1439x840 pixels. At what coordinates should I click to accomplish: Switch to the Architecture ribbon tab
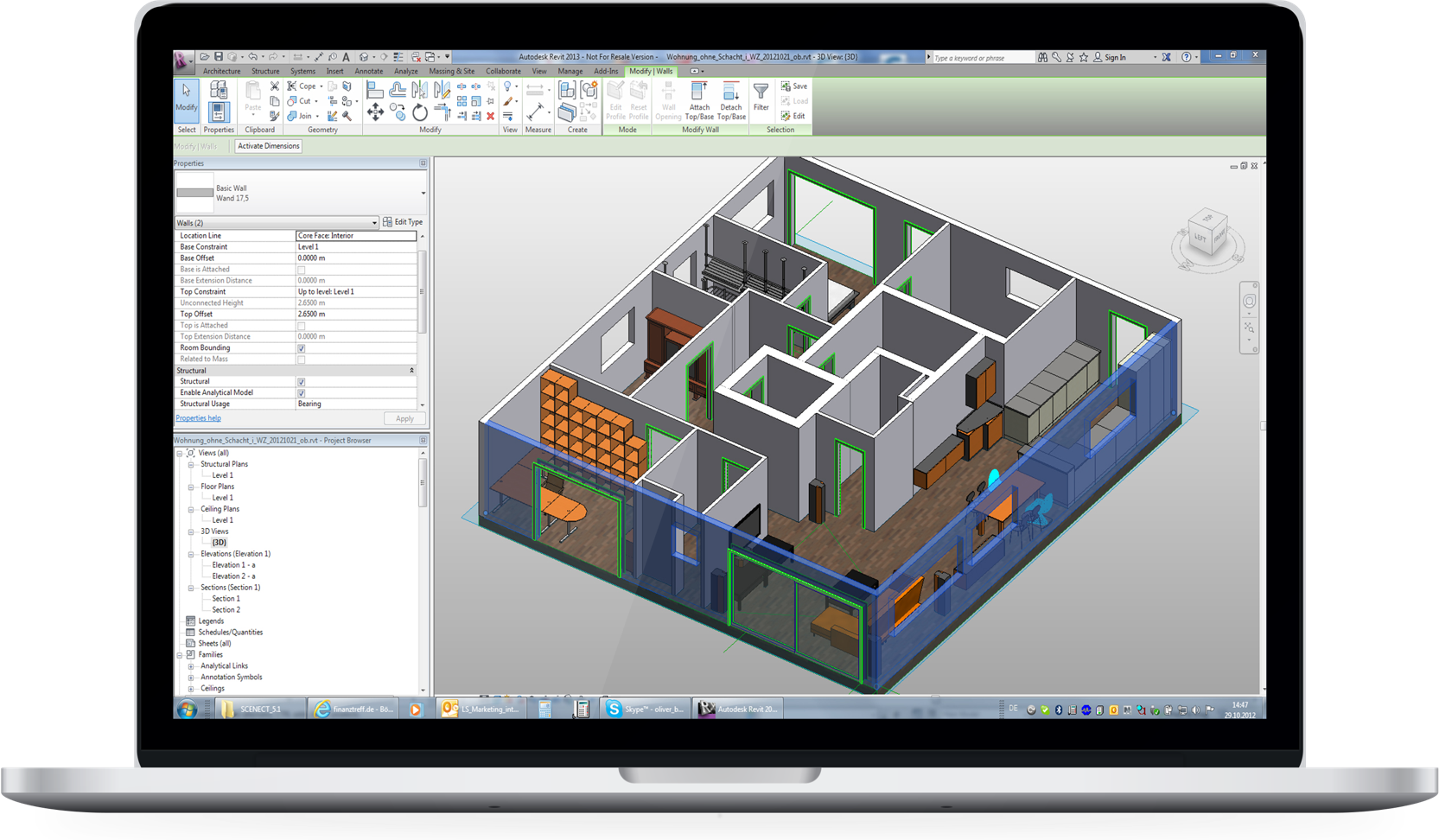pyautogui.click(x=221, y=72)
